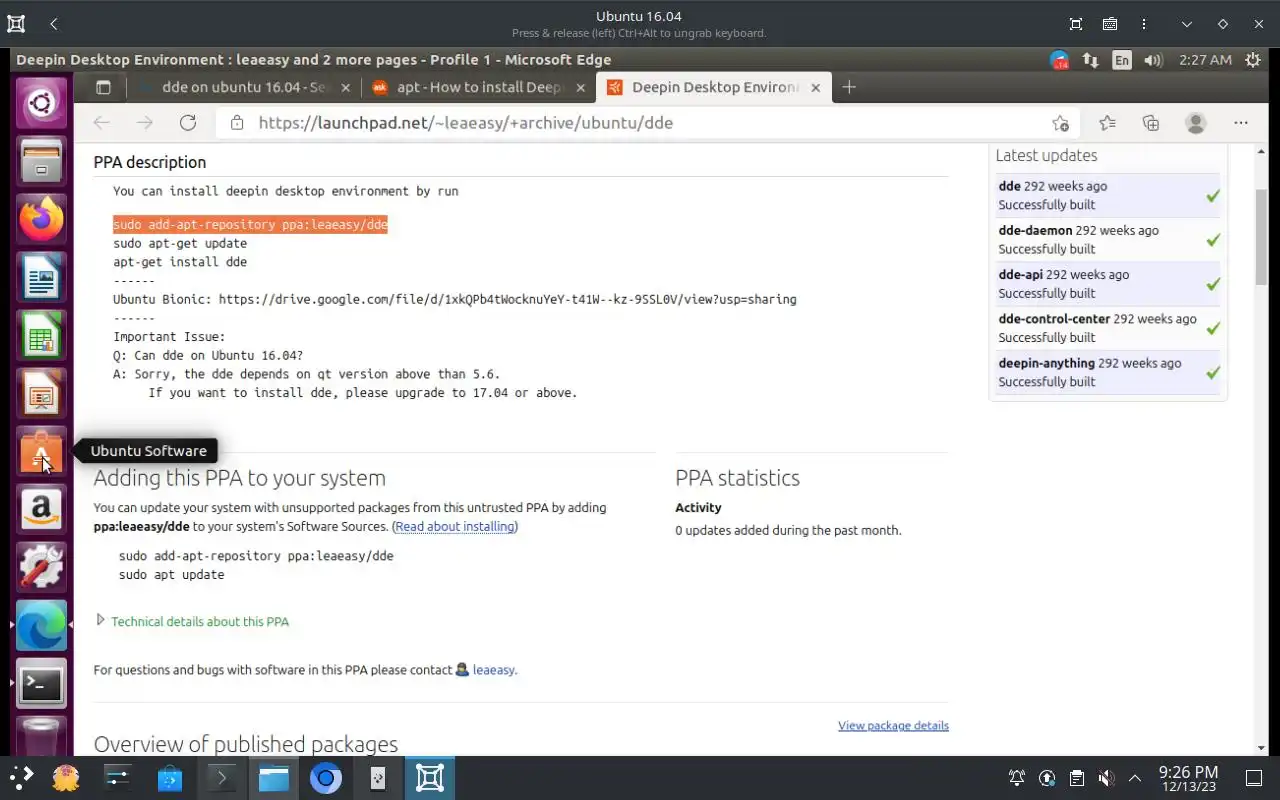Open LibreOffice Calc launcher icon
The image size is (1280, 800).
(x=41, y=335)
